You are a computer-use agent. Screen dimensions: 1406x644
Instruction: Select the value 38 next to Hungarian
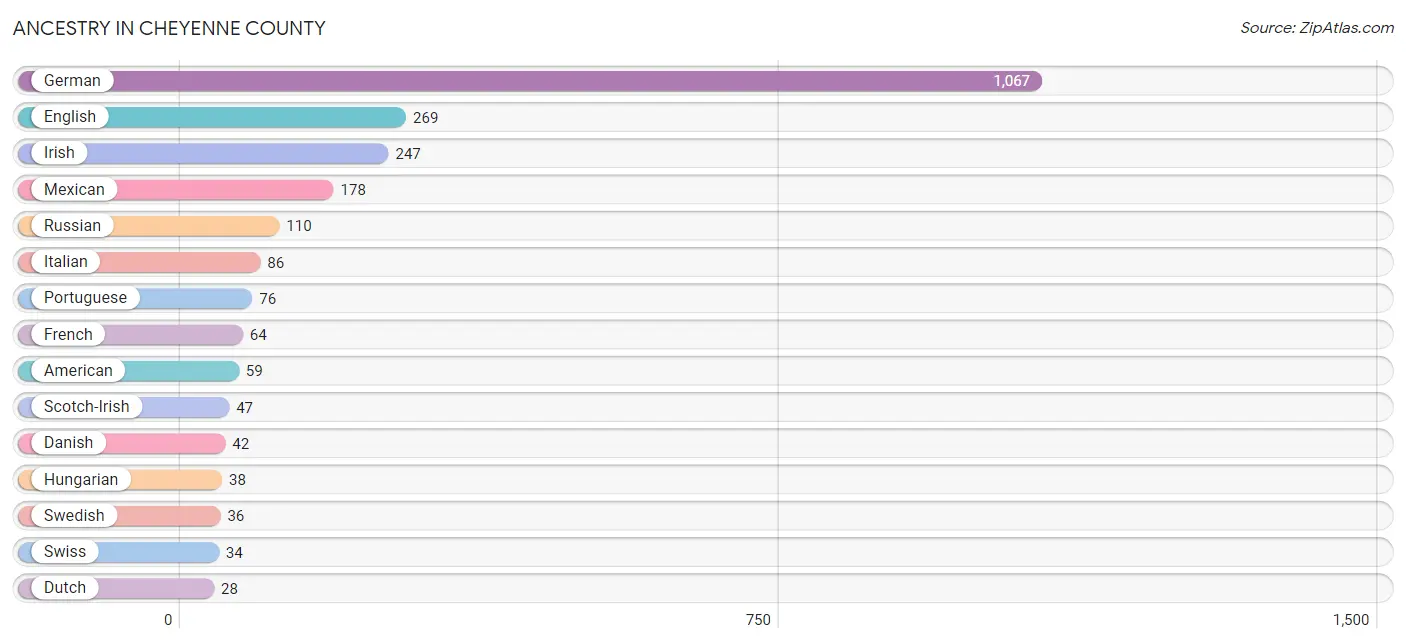point(237,480)
